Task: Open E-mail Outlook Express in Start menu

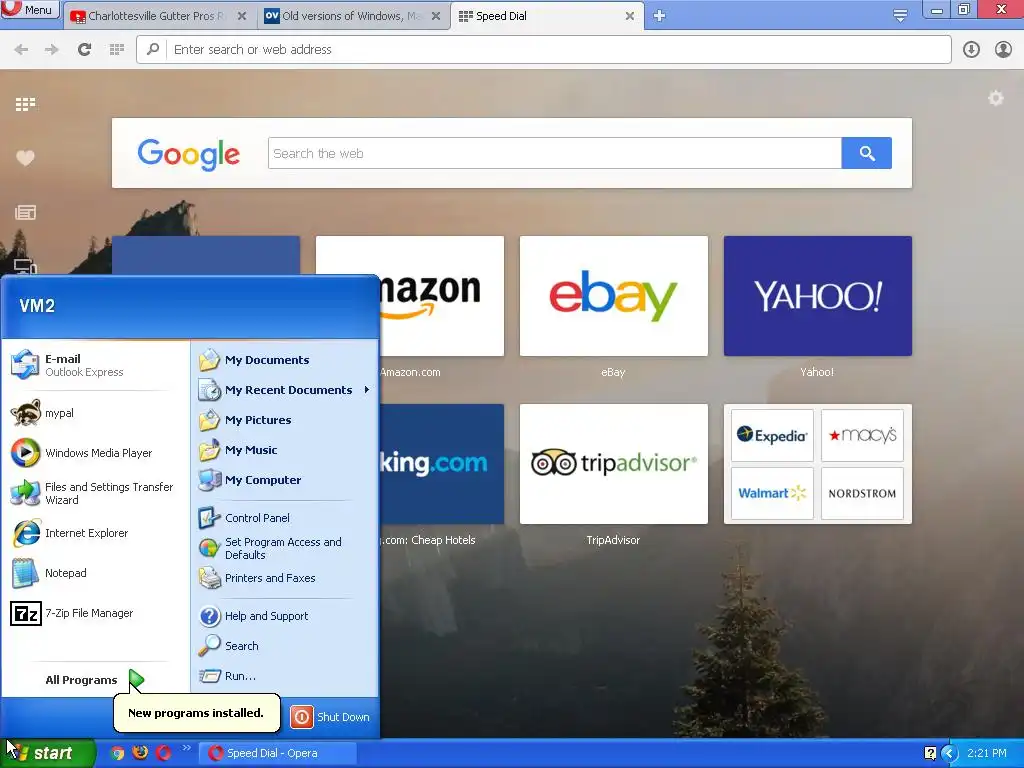Action: tap(95, 365)
